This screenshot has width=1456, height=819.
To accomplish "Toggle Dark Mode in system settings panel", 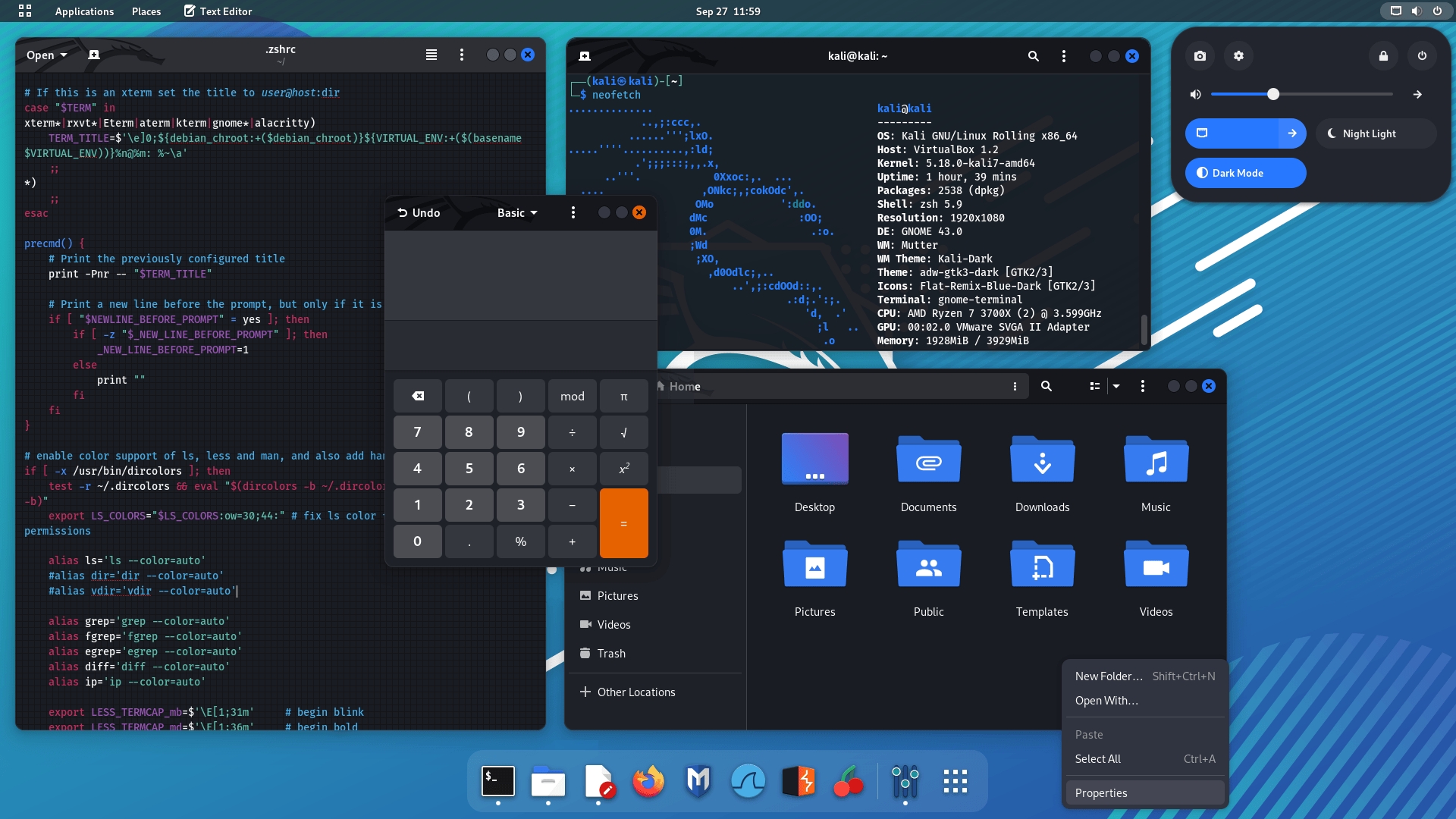I will click(x=1245, y=173).
